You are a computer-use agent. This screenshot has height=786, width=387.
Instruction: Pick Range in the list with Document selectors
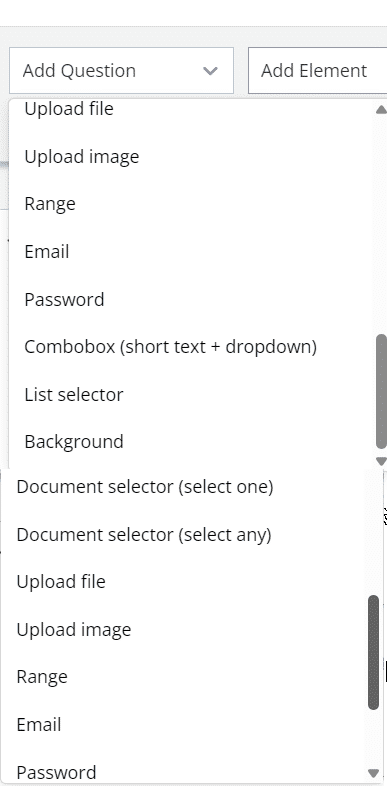point(42,677)
